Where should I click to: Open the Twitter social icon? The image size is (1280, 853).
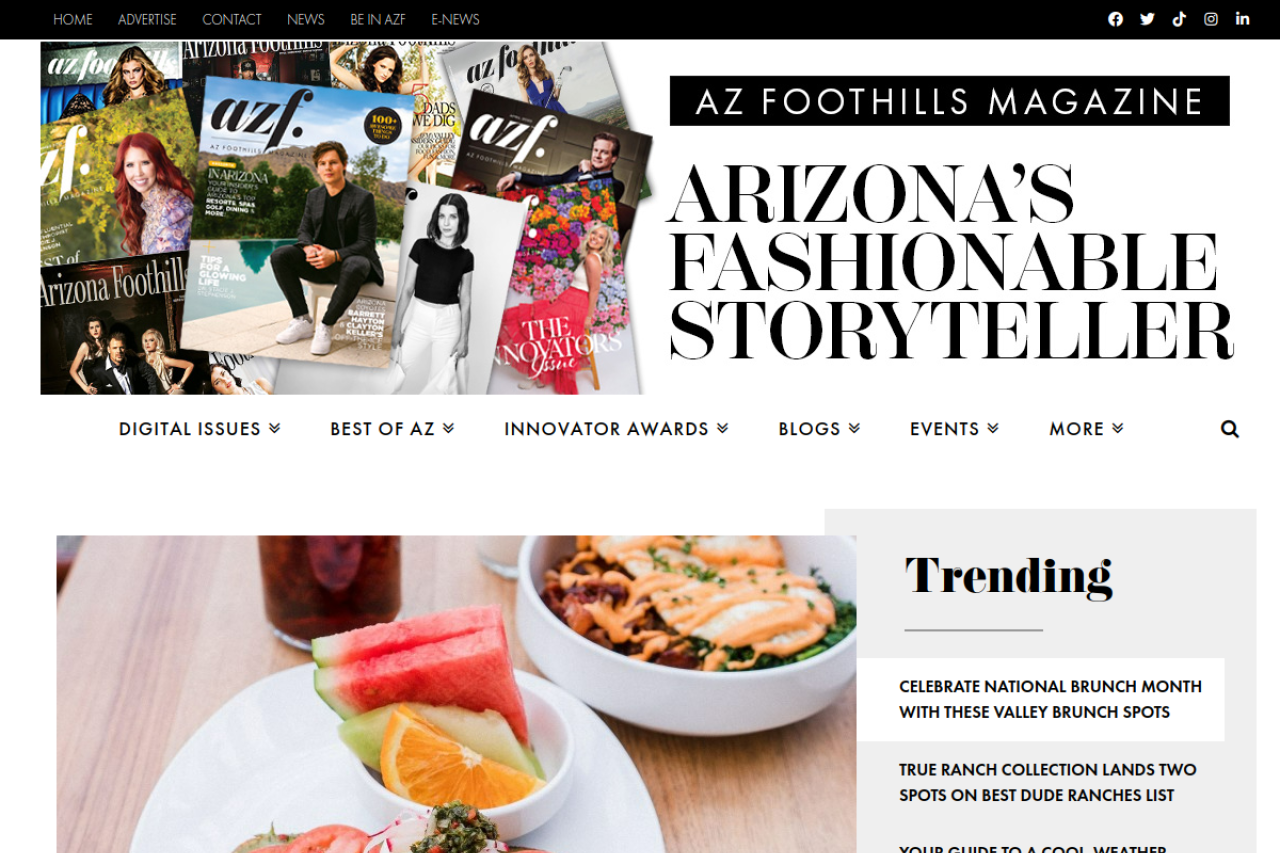click(x=1147, y=19)
